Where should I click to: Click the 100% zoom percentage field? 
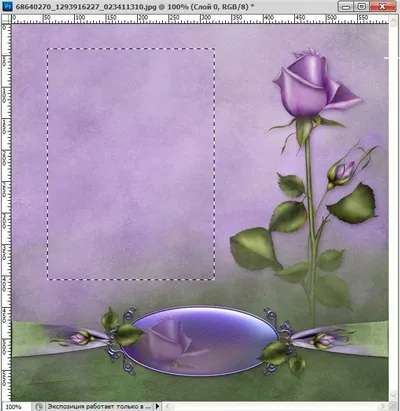[x=15, y=407]
